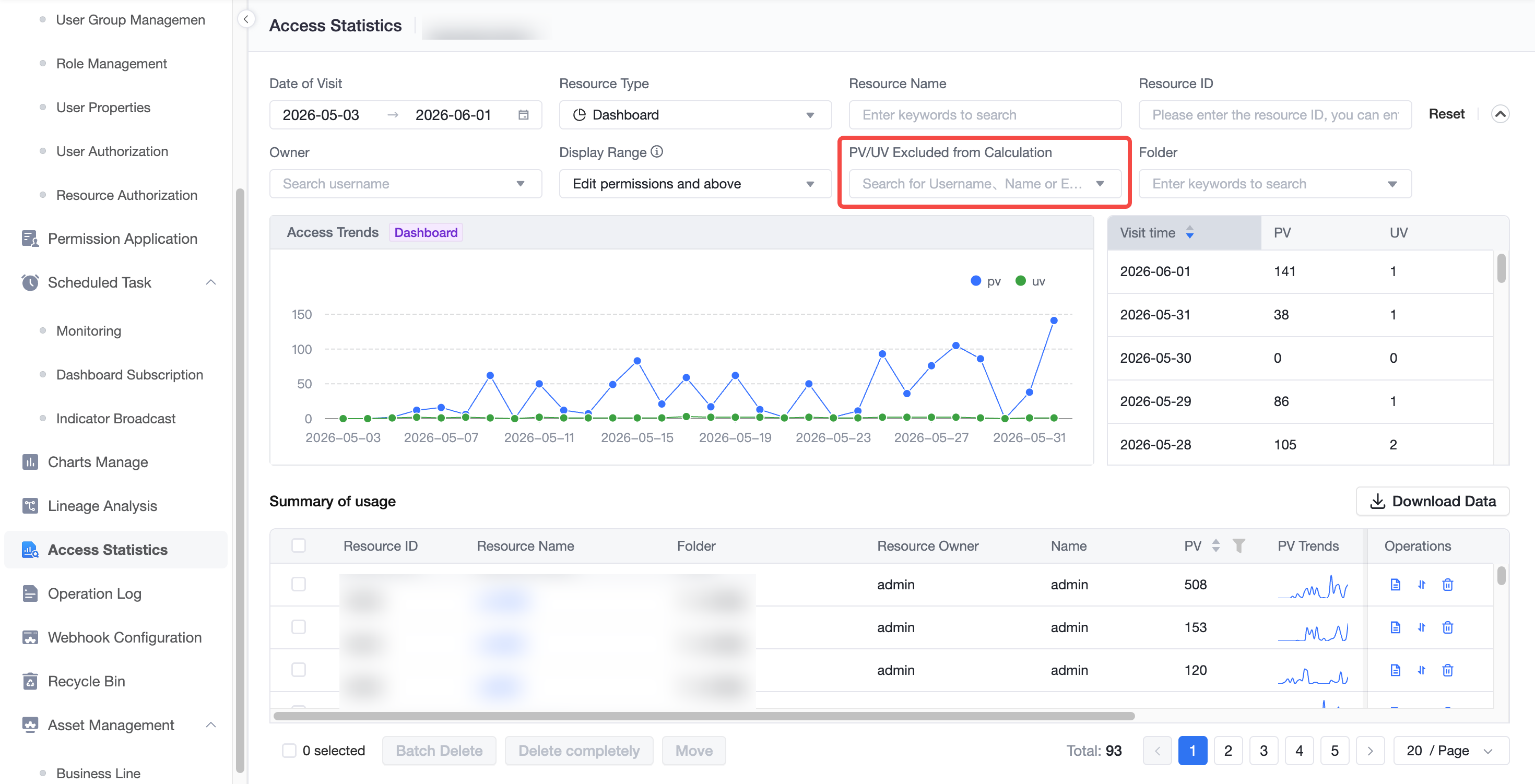Open the Resource Type Dashboard dropdown

tap(695, 115)
